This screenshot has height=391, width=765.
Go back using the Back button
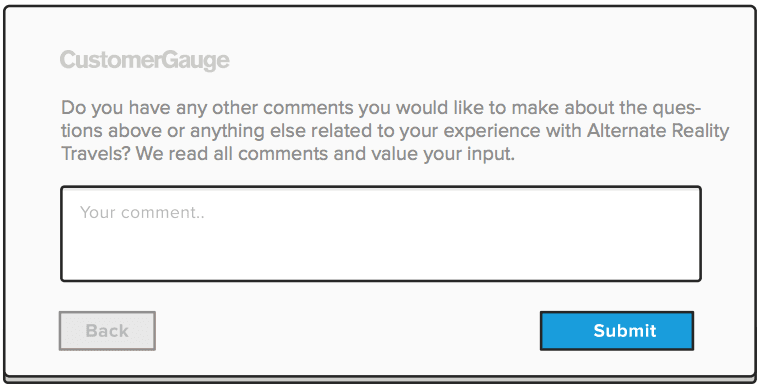(x=107, y=331)
